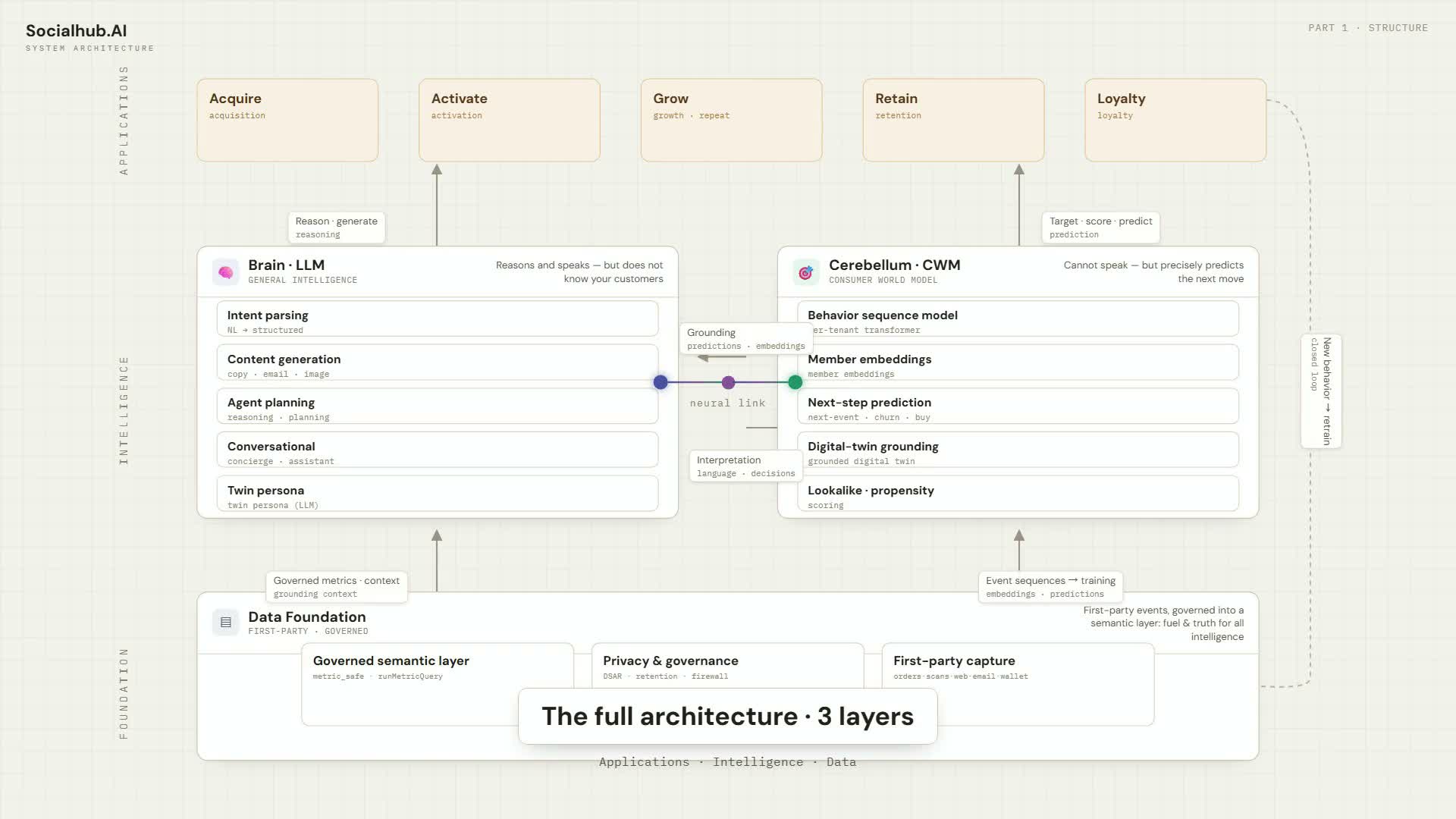The height and width of the screenshot is (819, 1456).
Task: Click the Interpretation language decisions label
Action: pyautogui.click(x=745, y=466)
